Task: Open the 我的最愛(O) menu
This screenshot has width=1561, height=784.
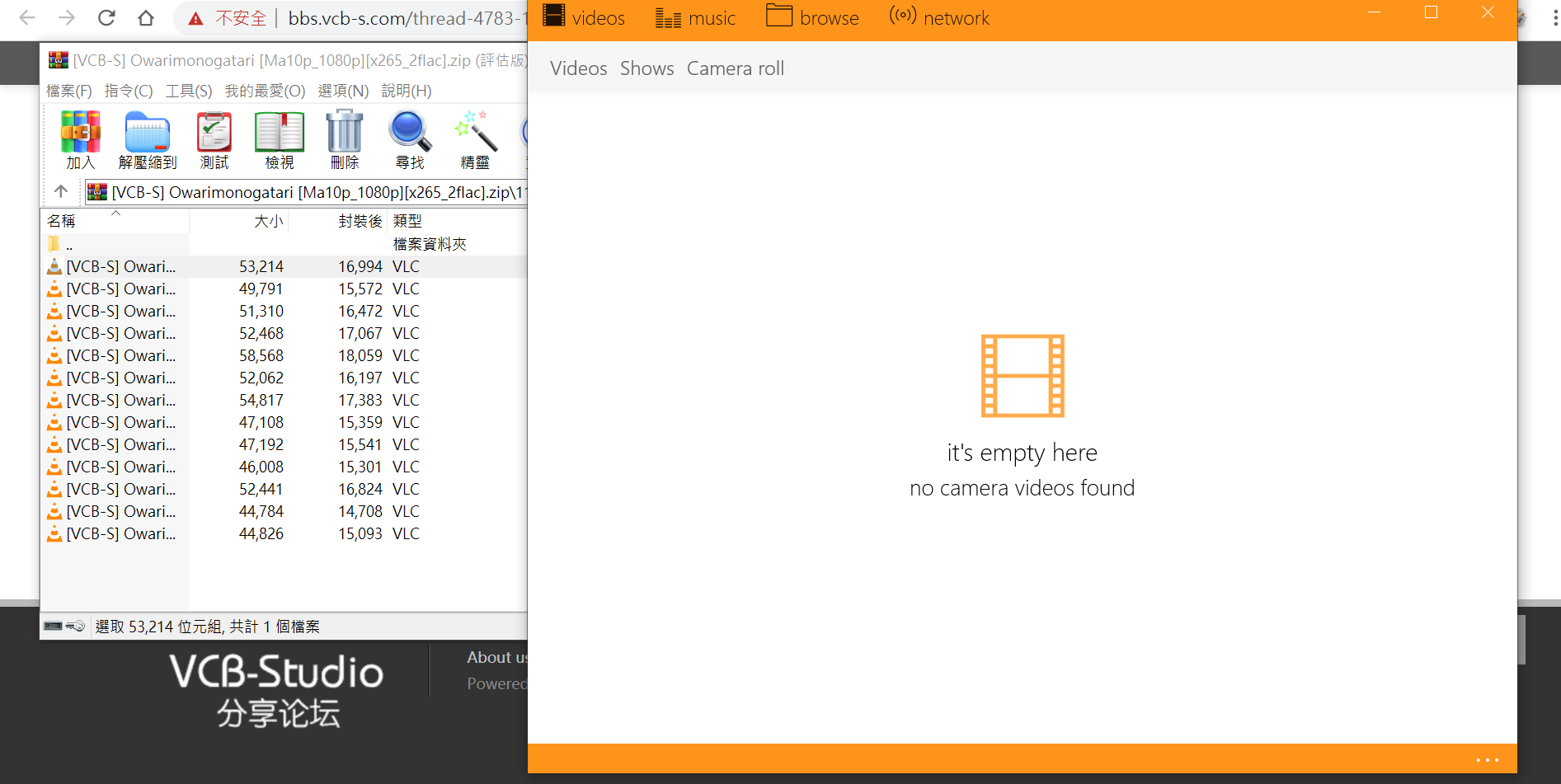Action: (266, 91)
